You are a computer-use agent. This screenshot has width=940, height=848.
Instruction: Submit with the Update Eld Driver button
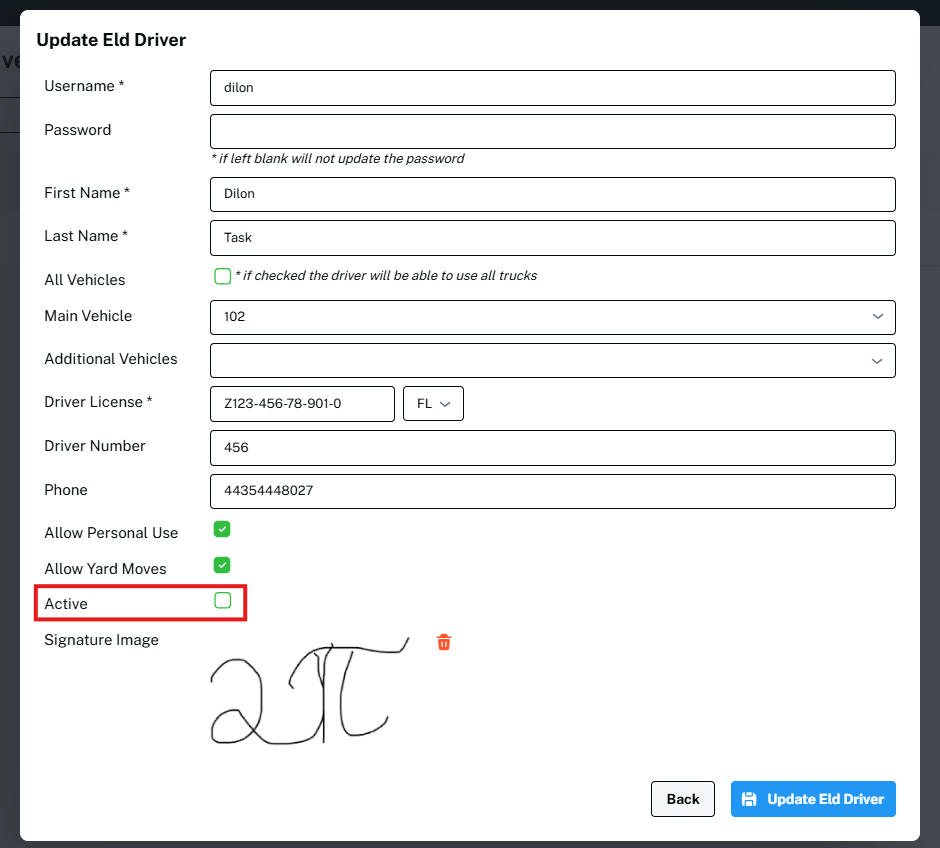(x=813, y=799)
